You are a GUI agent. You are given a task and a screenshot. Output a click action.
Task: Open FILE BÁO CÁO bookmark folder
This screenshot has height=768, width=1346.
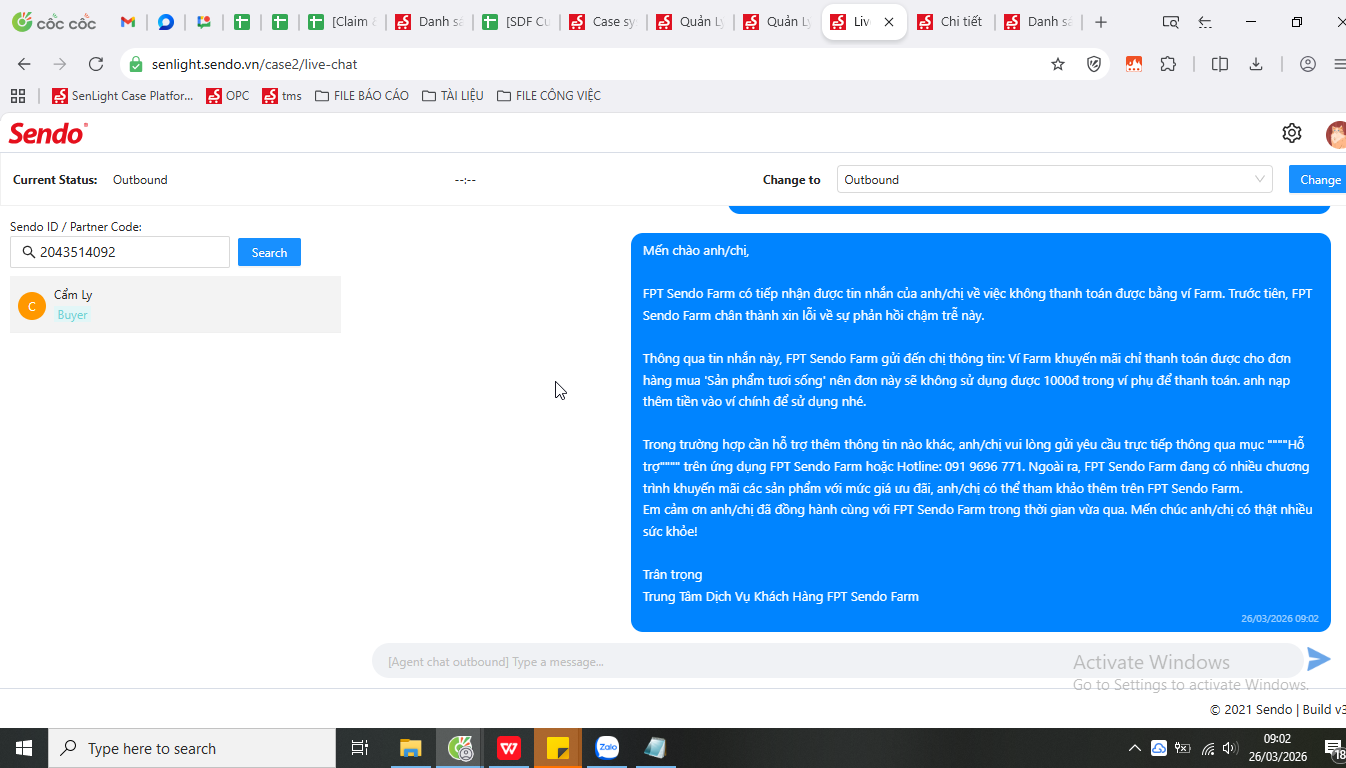tap(361, 96)
